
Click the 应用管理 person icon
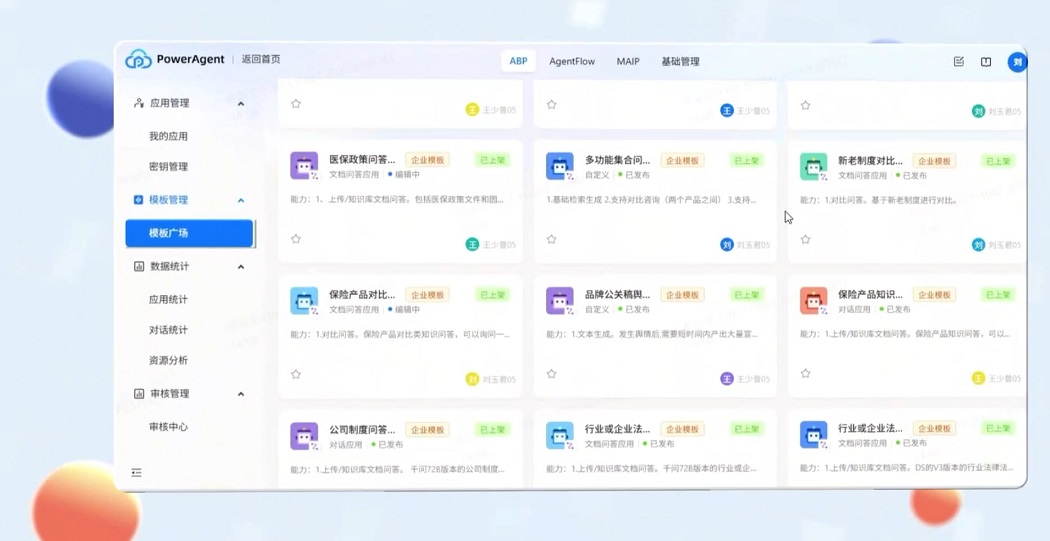(139, 103)
